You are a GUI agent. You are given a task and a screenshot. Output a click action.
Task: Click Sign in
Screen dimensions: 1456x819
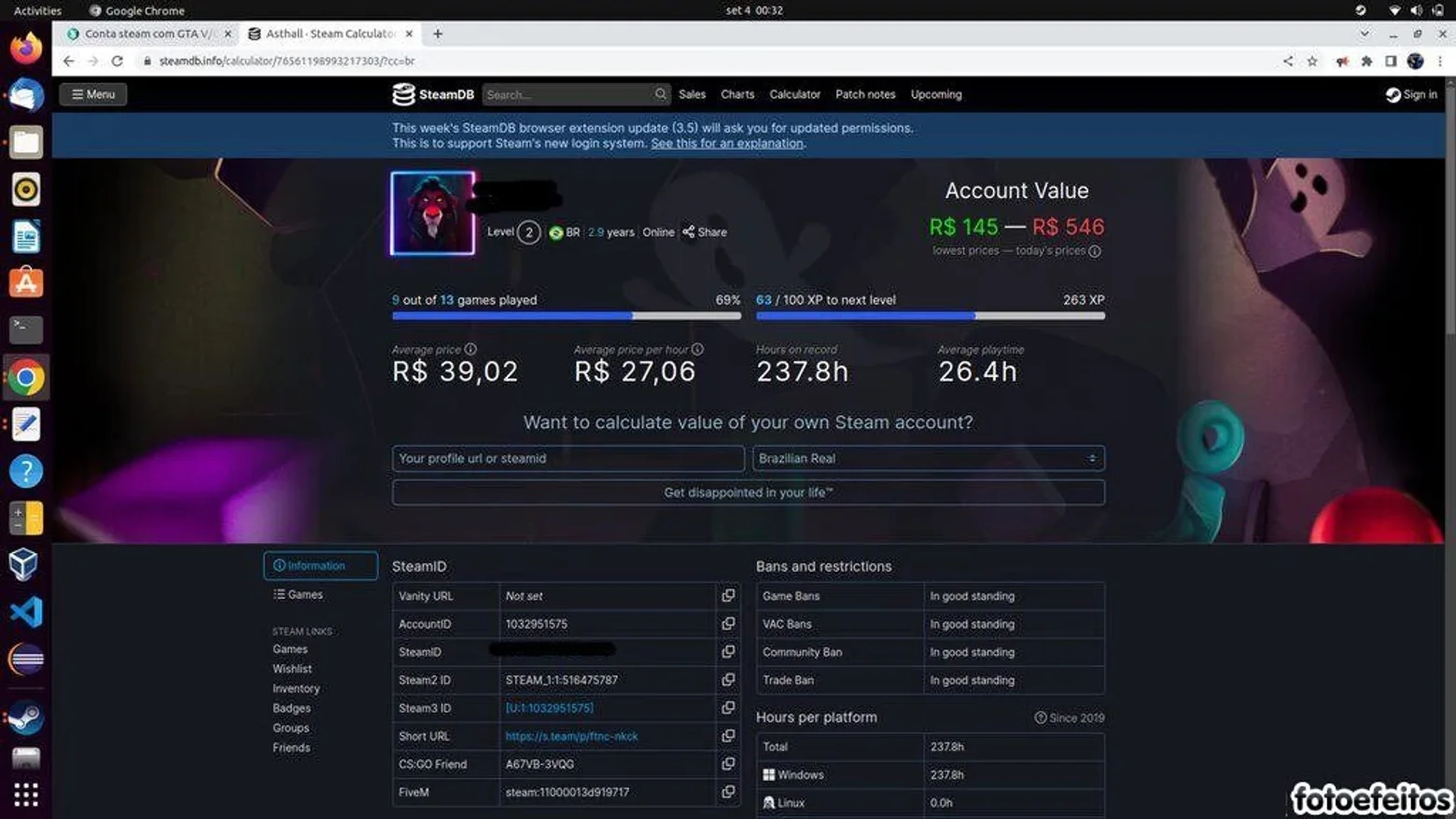click(x=1411, y=94)
